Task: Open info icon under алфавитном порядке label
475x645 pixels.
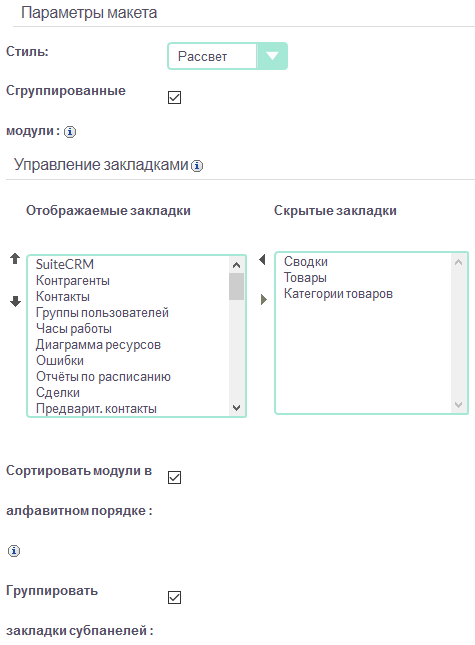Action: [14, 551]
